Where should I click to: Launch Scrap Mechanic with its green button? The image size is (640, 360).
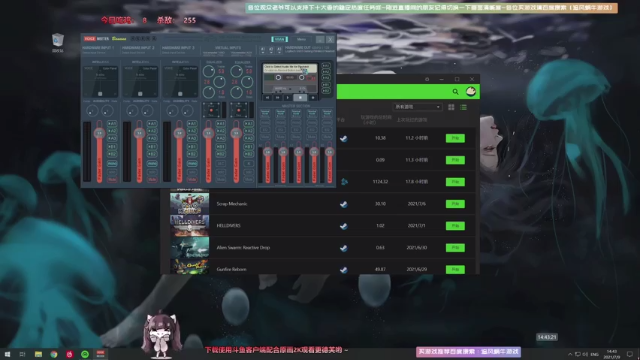(x=455, y=204)
